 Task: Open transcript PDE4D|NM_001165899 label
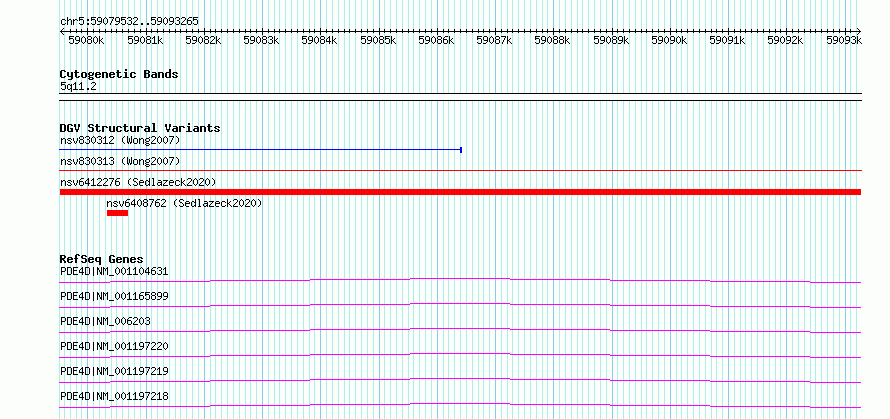pyautogui.click(x=114, y=296)
